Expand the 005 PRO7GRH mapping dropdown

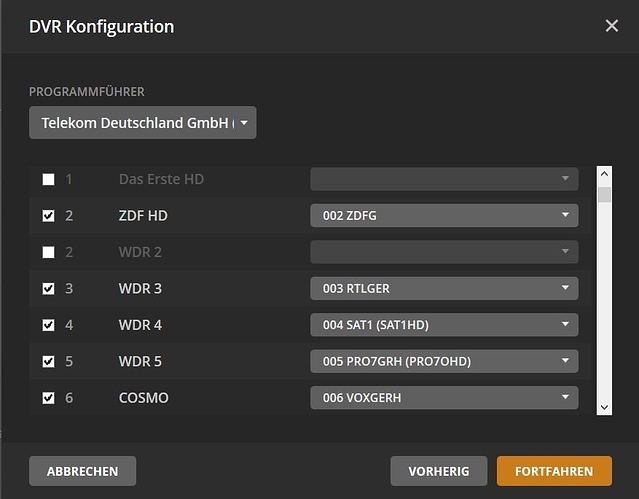[444, 361]
